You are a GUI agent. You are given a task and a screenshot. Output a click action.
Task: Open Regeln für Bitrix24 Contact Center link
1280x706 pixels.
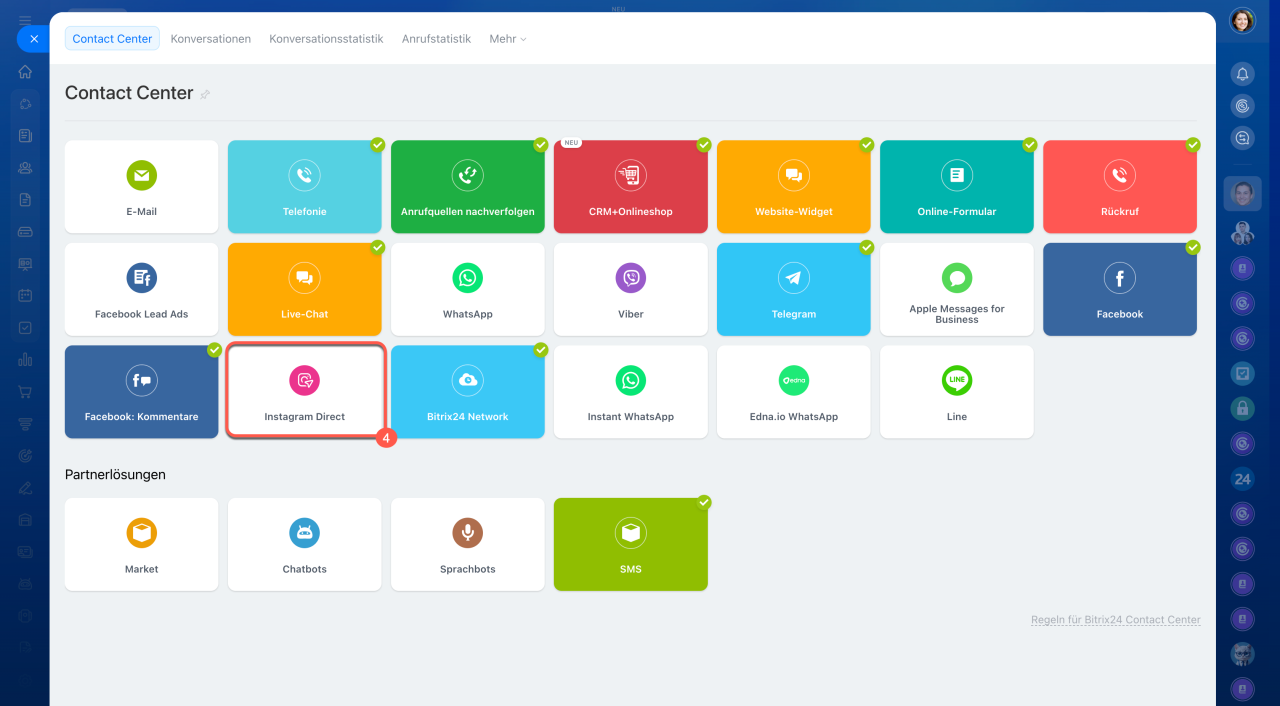coord(1116,620)
